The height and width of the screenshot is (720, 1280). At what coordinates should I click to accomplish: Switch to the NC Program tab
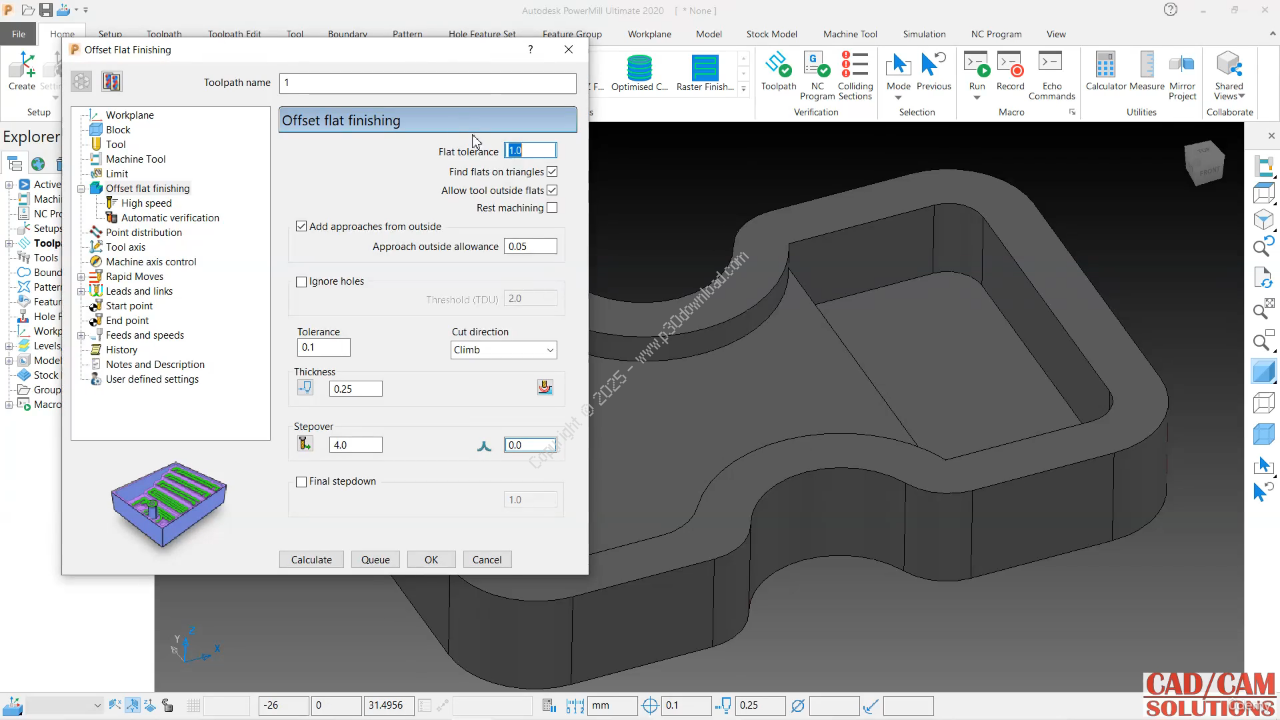(996, 34)
